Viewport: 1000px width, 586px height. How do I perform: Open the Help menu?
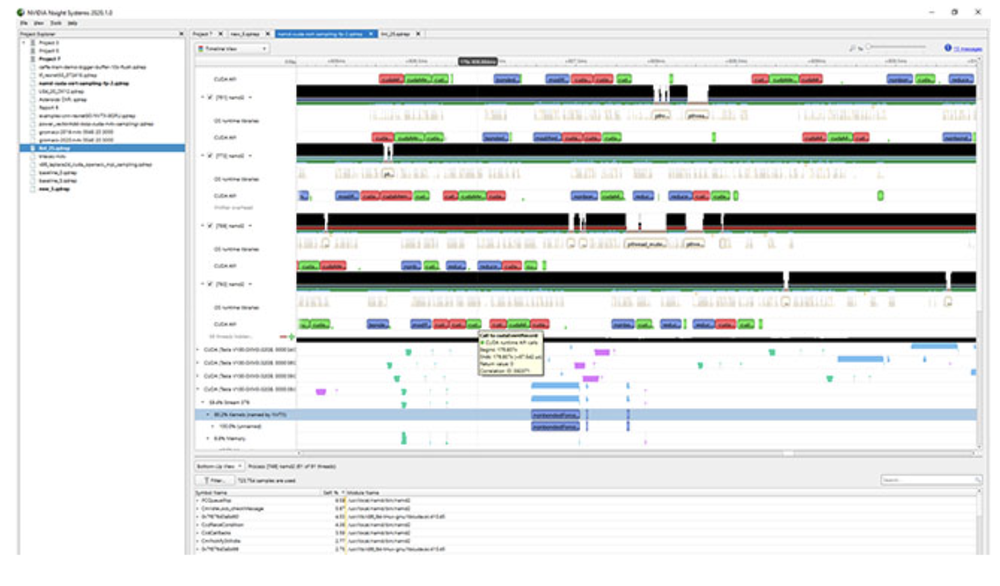coord(73,23)
